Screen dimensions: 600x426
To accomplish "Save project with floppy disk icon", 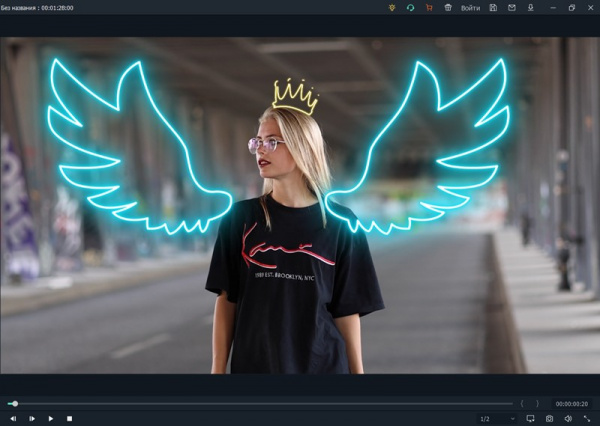I will click(x=493, y=8).
